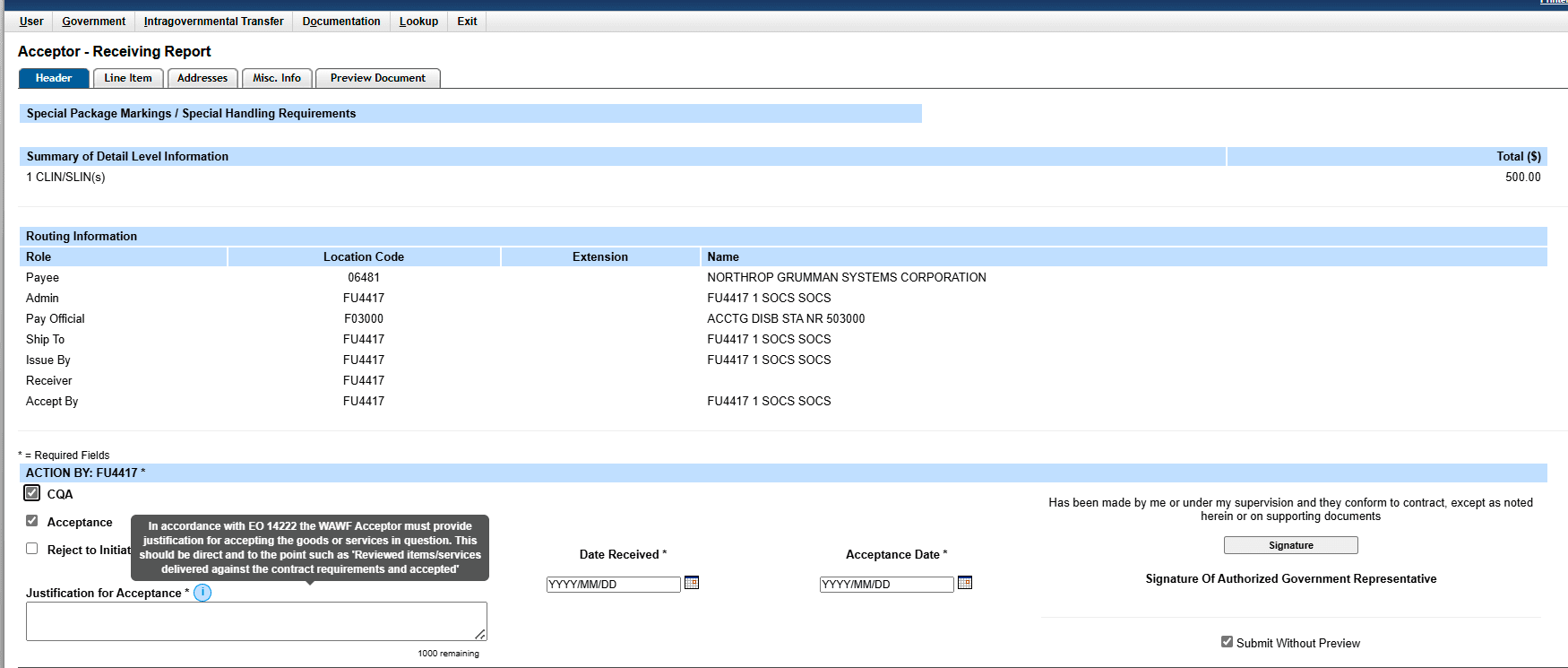This screenshot has height=668, width=1568.
Task: Open the Acceptance Date calendar picker
Action: click(x=964, y=583)
